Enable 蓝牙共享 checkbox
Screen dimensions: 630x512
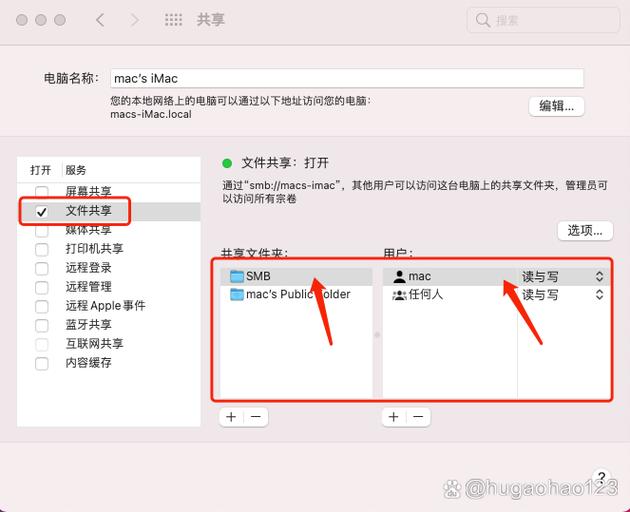42,325
